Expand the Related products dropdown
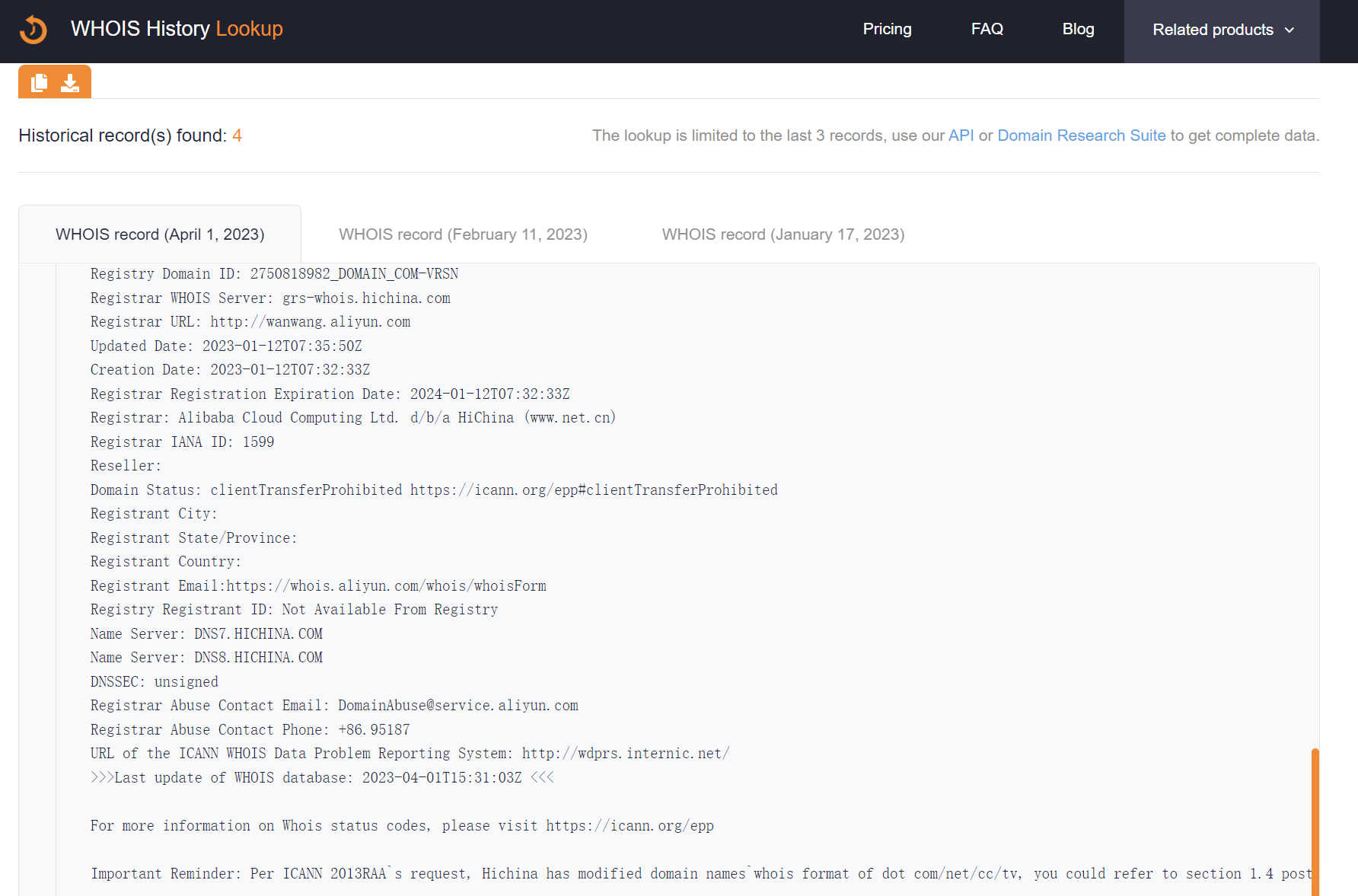 (1221, 30)
